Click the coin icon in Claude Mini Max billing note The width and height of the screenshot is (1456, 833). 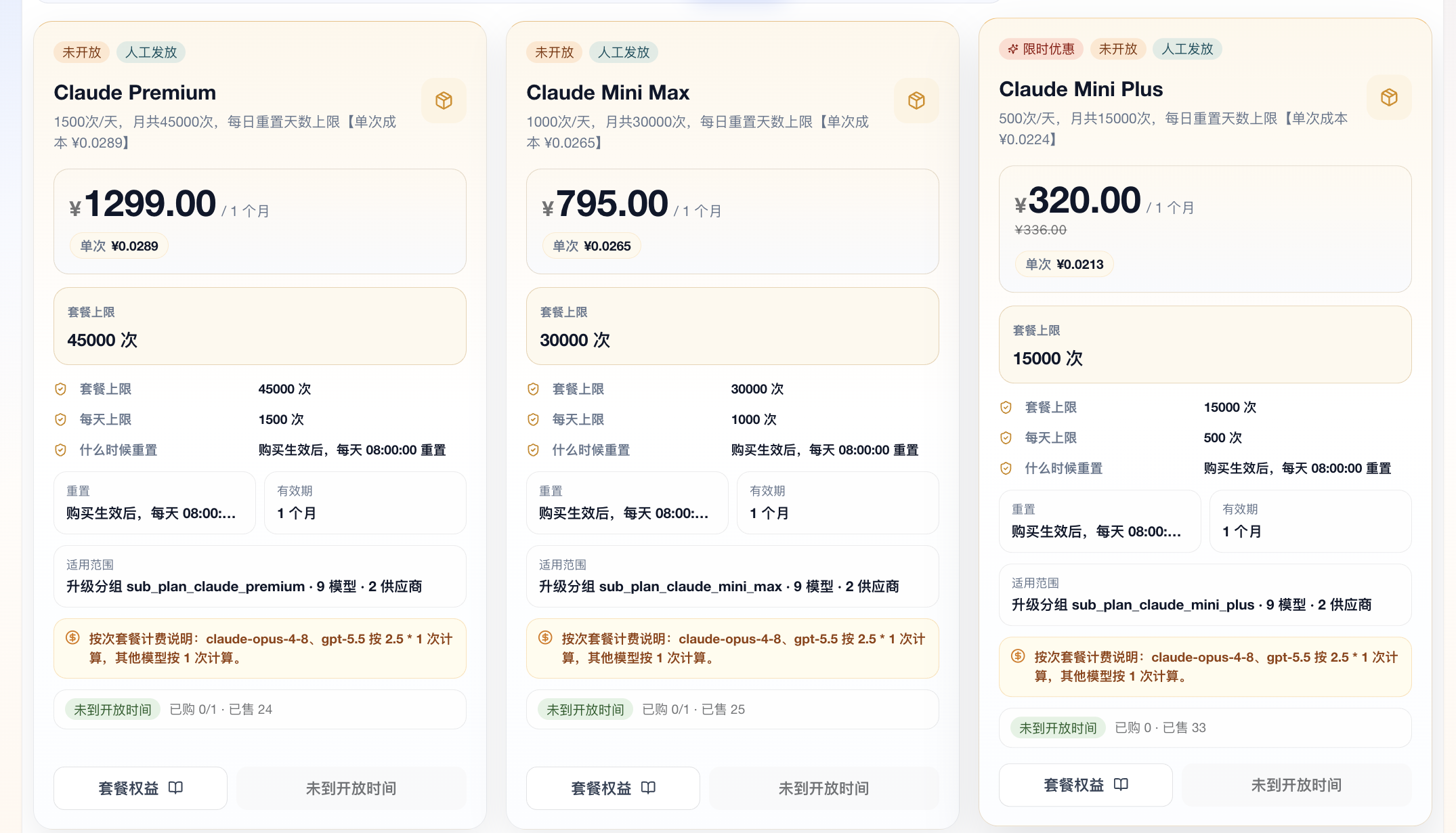[545, 637]
